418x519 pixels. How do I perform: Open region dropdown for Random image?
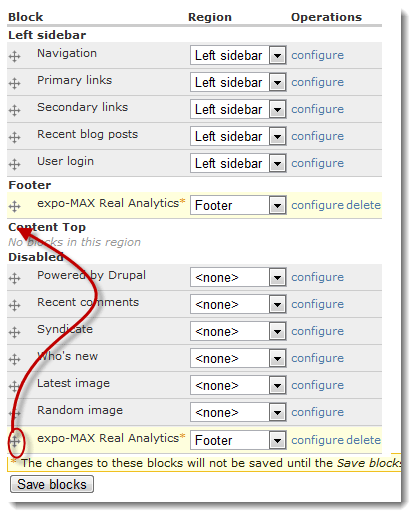coord(238,412)
